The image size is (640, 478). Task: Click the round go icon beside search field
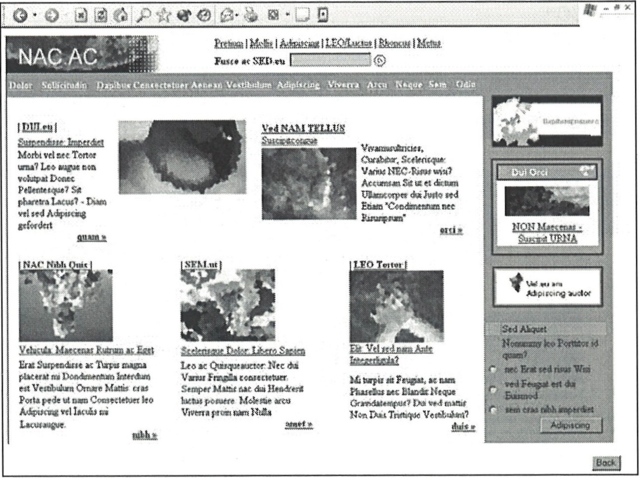(x=380, y=61)
